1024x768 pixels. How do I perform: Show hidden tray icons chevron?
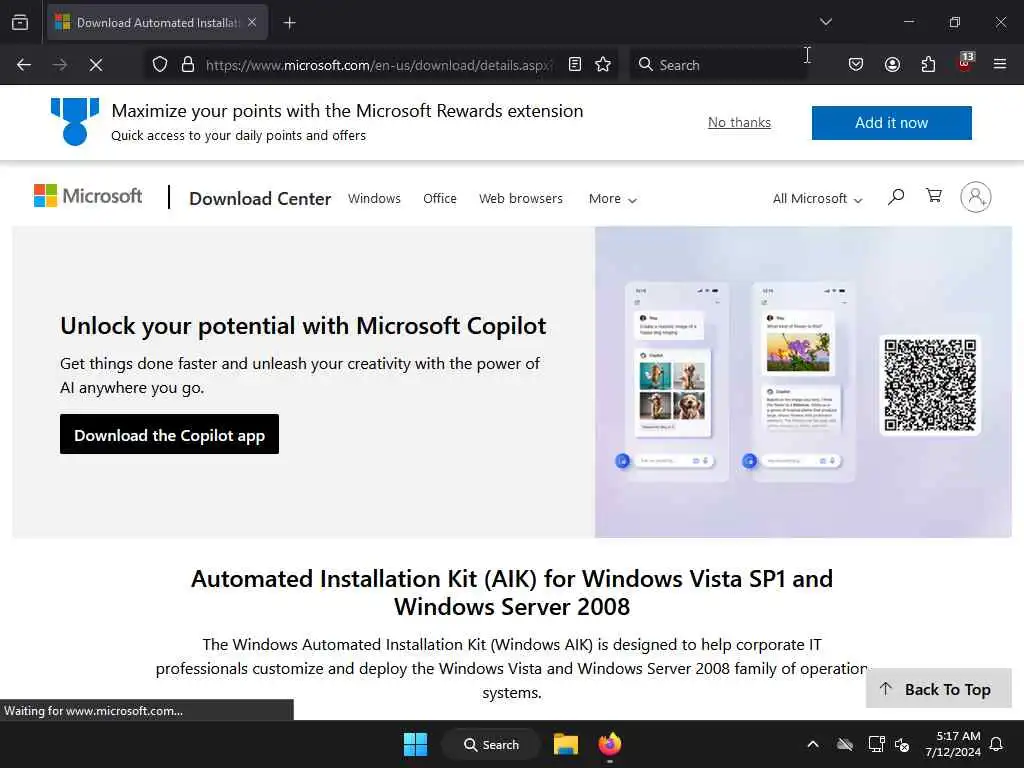(x=813, y=744)
